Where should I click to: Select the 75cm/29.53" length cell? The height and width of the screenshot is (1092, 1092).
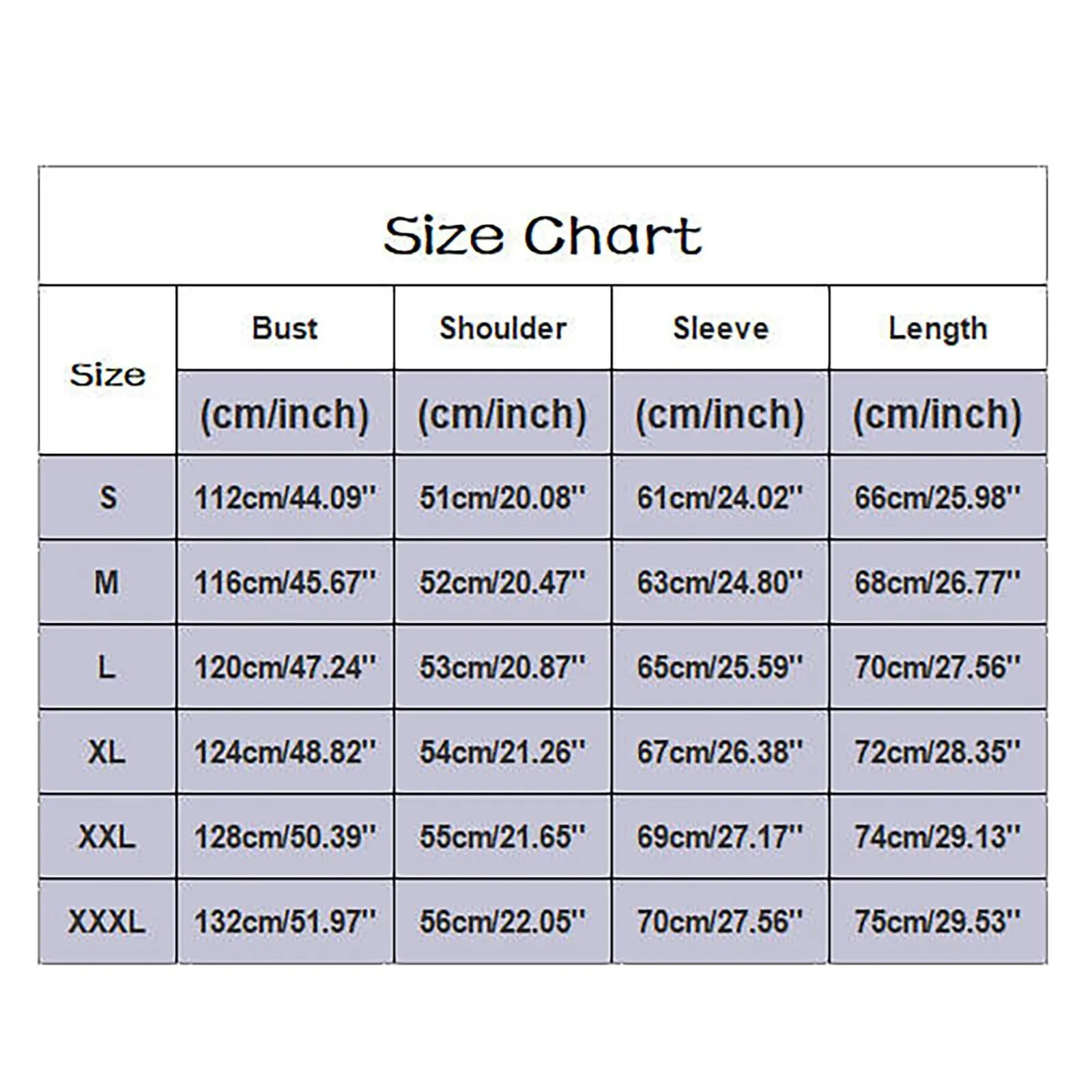938,921
